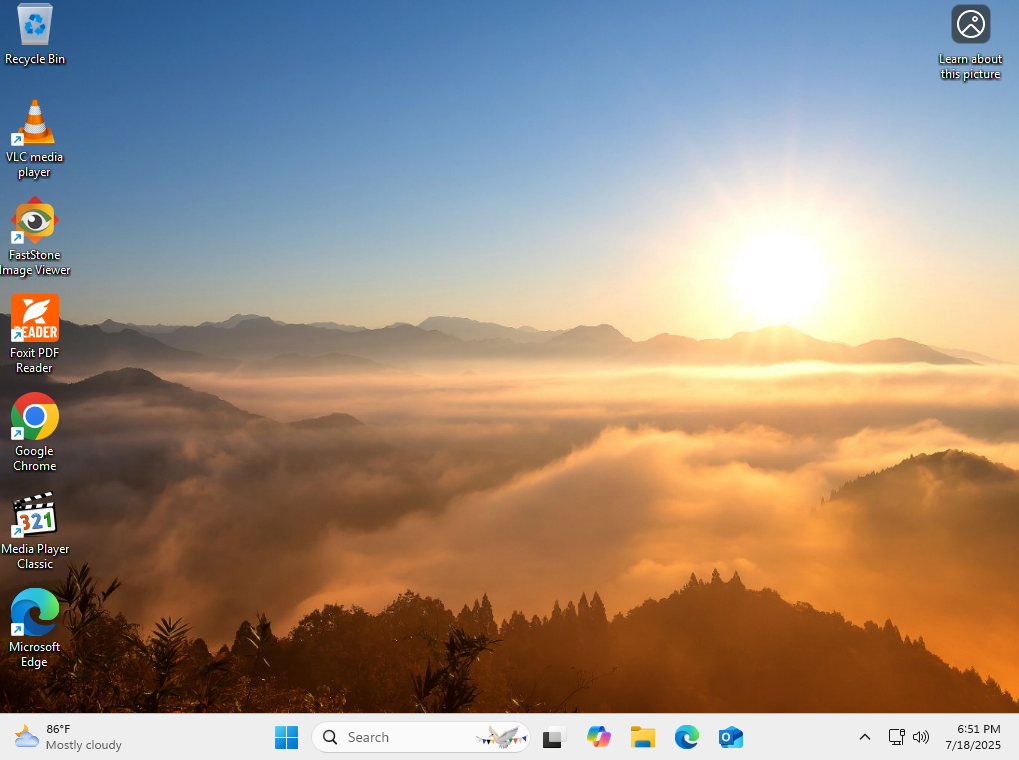This screenshot has width=1019, height=760.
Task: Select the Foxit PDF Reader shortcut
Action: tap(34, 334)
